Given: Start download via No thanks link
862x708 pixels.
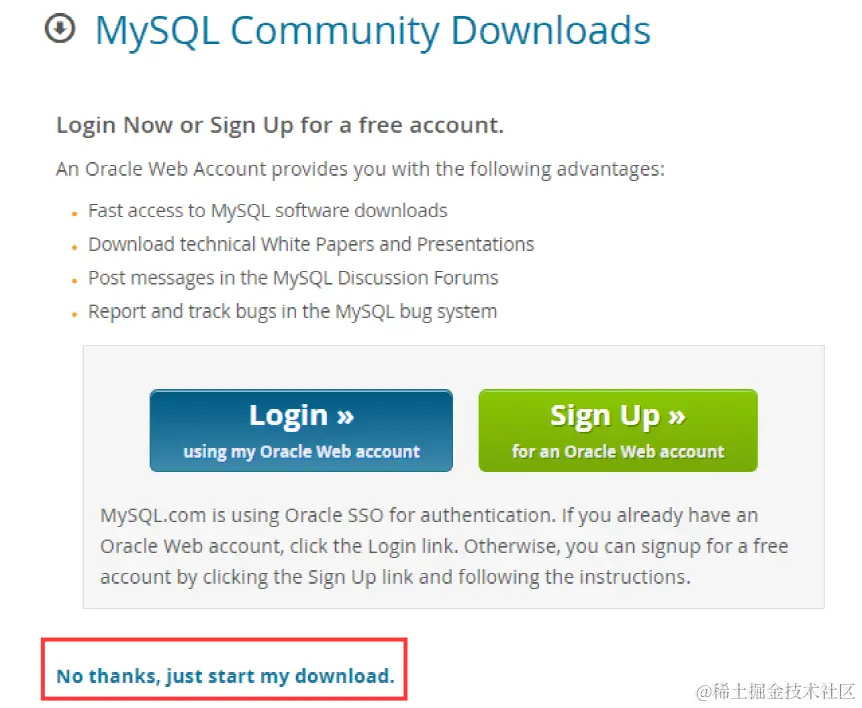Looking at the screenshot, I should coord(225,676).
